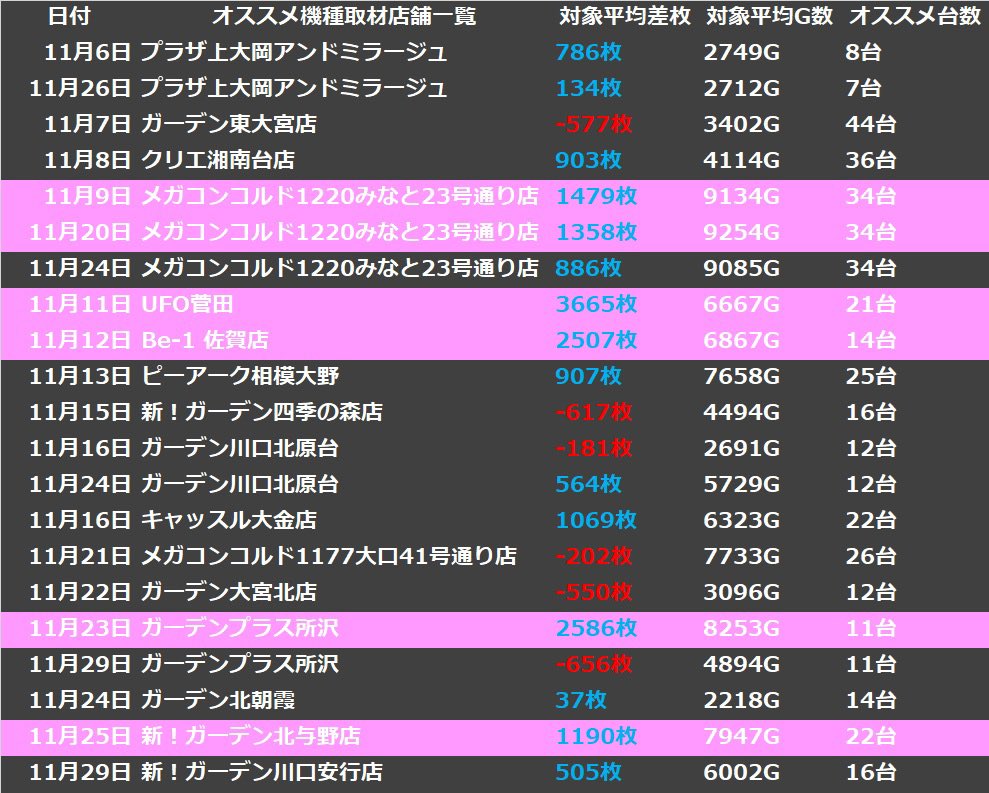Click the 36台 count
The height and width of the screenshot is (793, 989).
pos(870,160)
